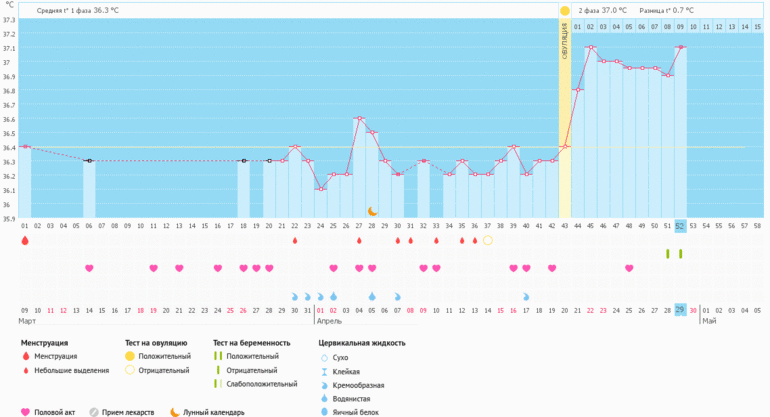Select the menstruation drop on cycle day 01

[x=25, y=240]
